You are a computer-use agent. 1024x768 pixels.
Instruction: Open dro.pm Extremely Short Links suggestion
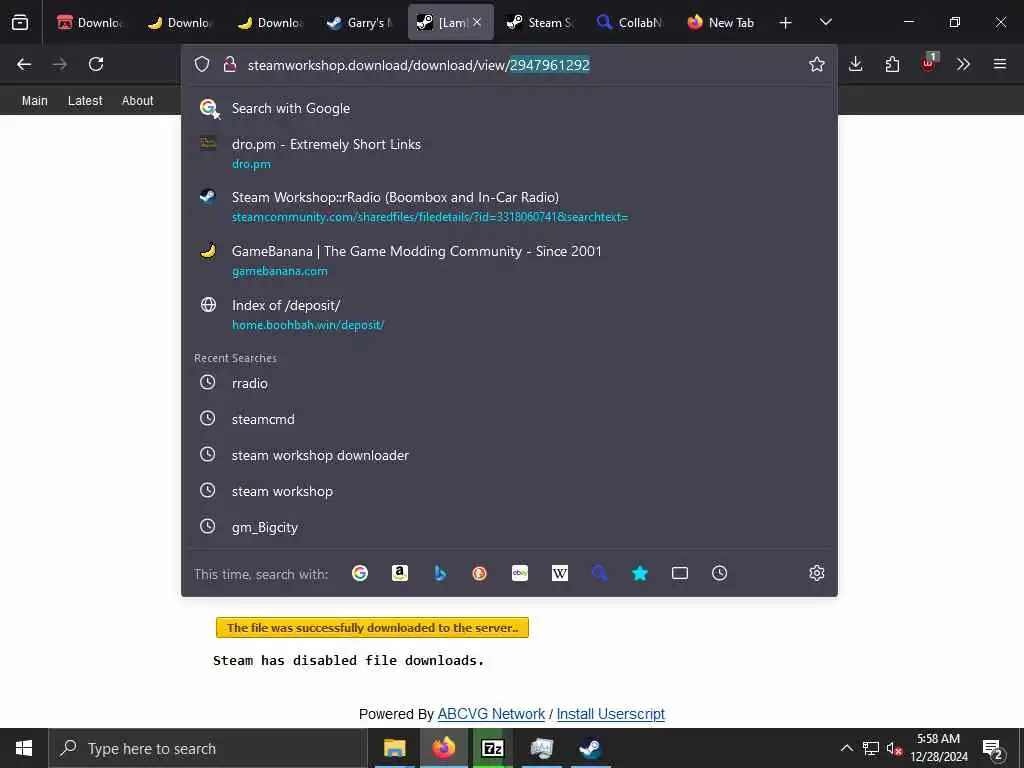509,153
